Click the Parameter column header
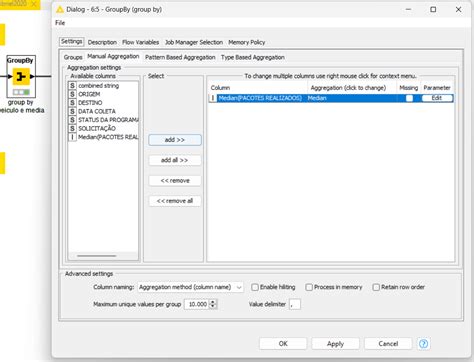Screen dimensions: 474x362 click(x=437, y=88)
